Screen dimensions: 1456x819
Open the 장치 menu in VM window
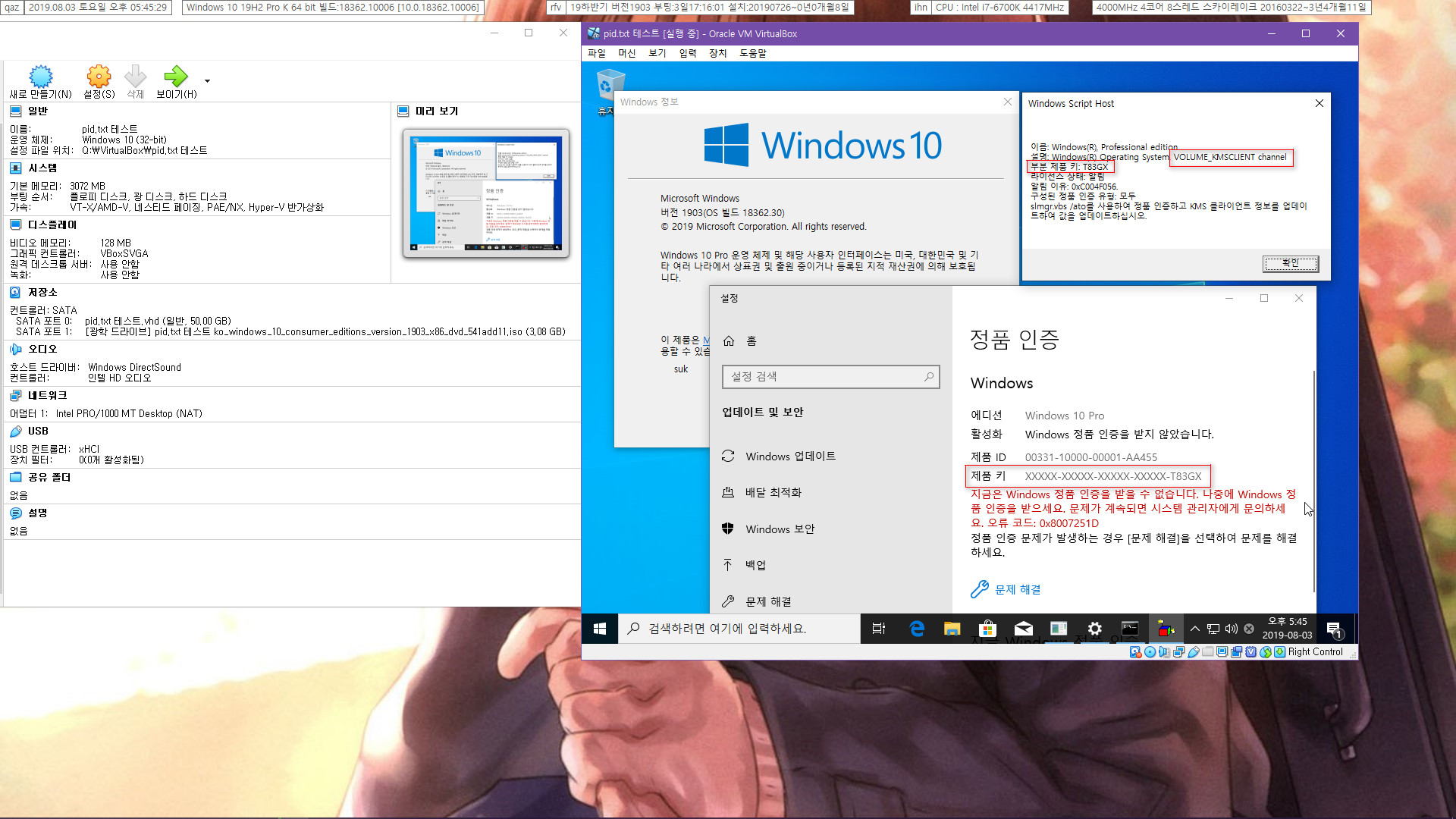[718, 53]
